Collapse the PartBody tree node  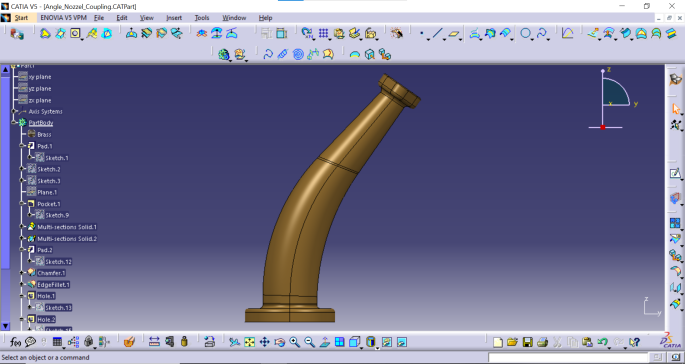[14, 123]
